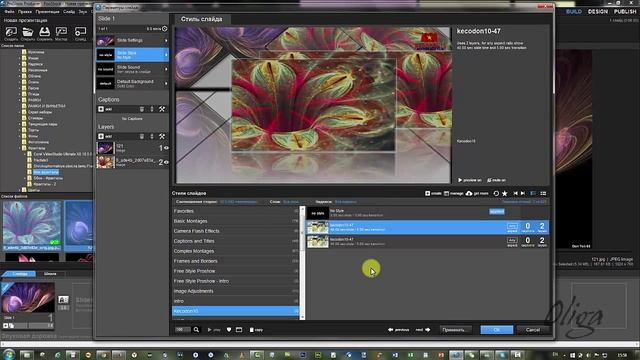Click the skip-to-end icon in styles toolbar

pos(523,193)
